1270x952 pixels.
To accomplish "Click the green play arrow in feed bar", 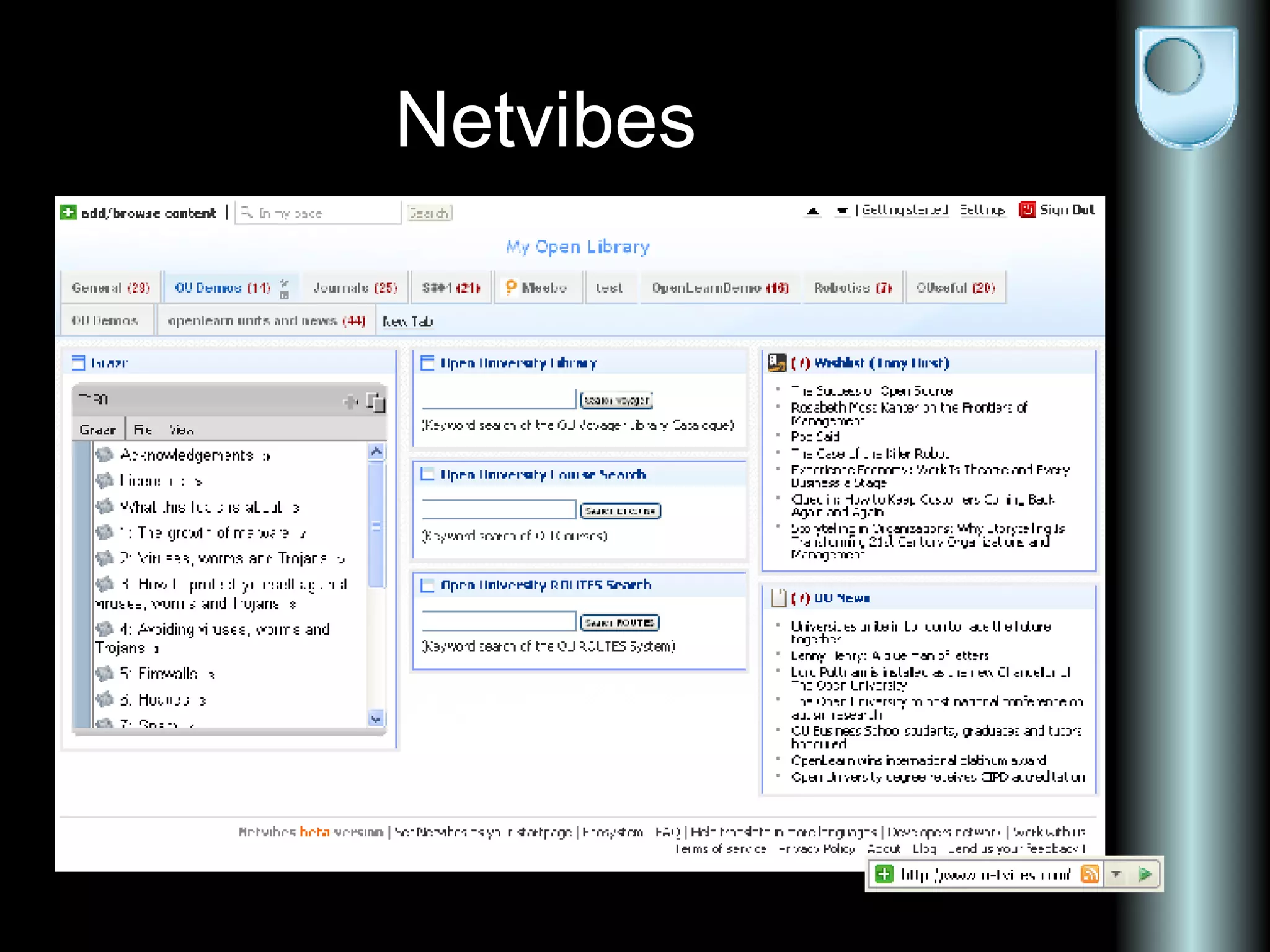I will click(1145, 874).
